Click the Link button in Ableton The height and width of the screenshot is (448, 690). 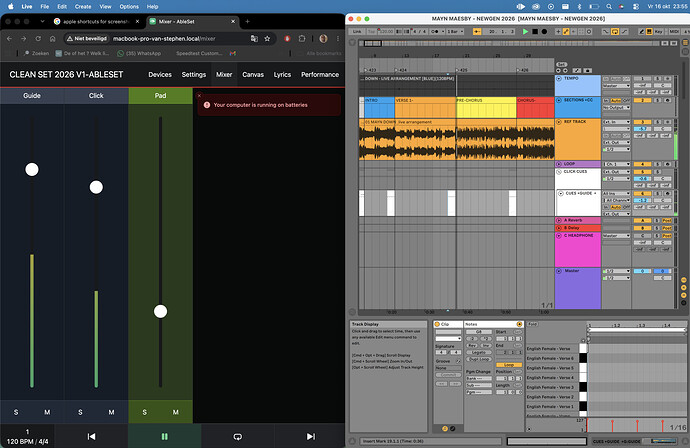(357, 32)
